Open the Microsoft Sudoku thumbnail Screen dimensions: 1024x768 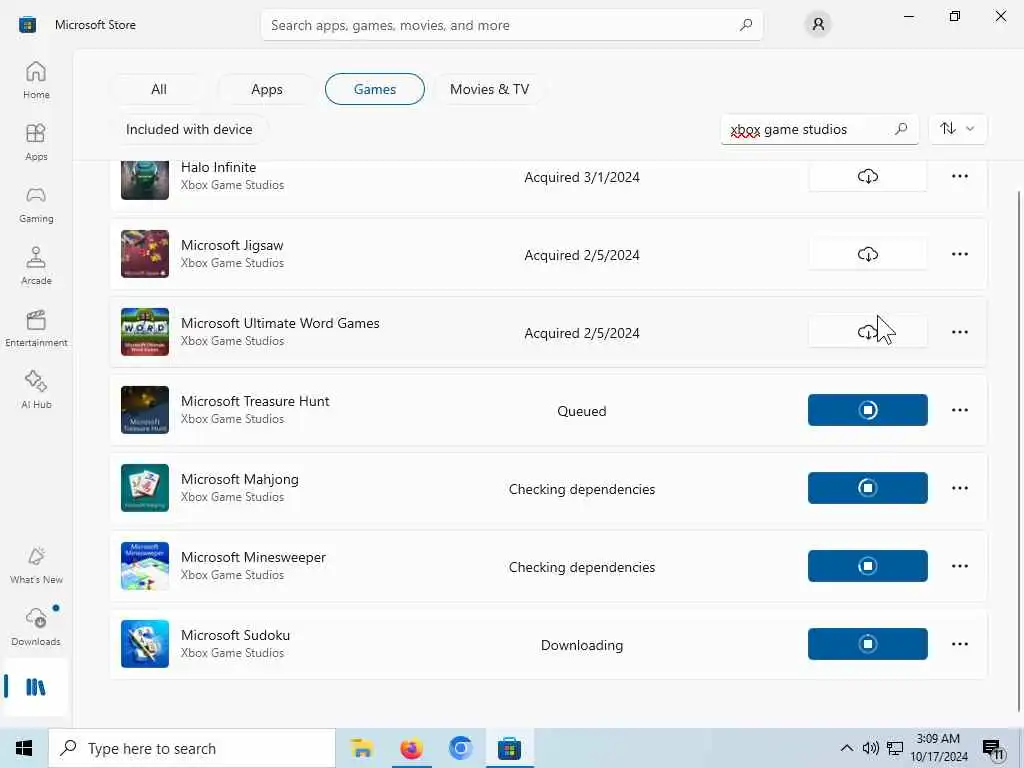[x=145, y=644]
